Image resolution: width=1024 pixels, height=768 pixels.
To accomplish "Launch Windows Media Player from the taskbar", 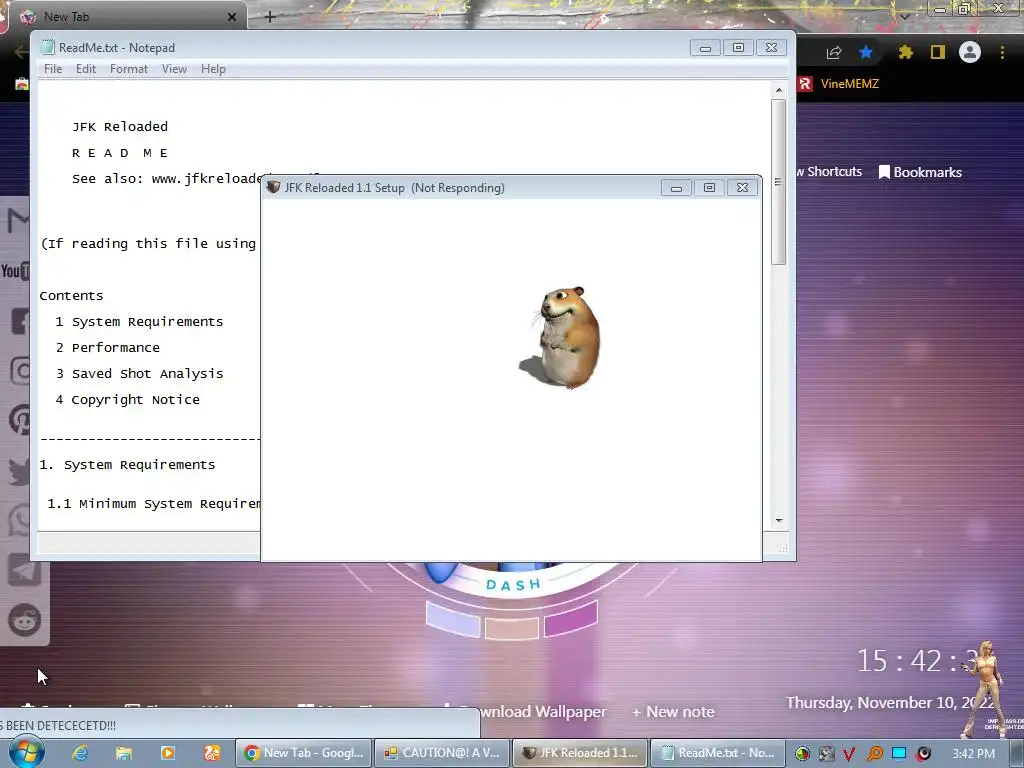I will coord(168,753).
